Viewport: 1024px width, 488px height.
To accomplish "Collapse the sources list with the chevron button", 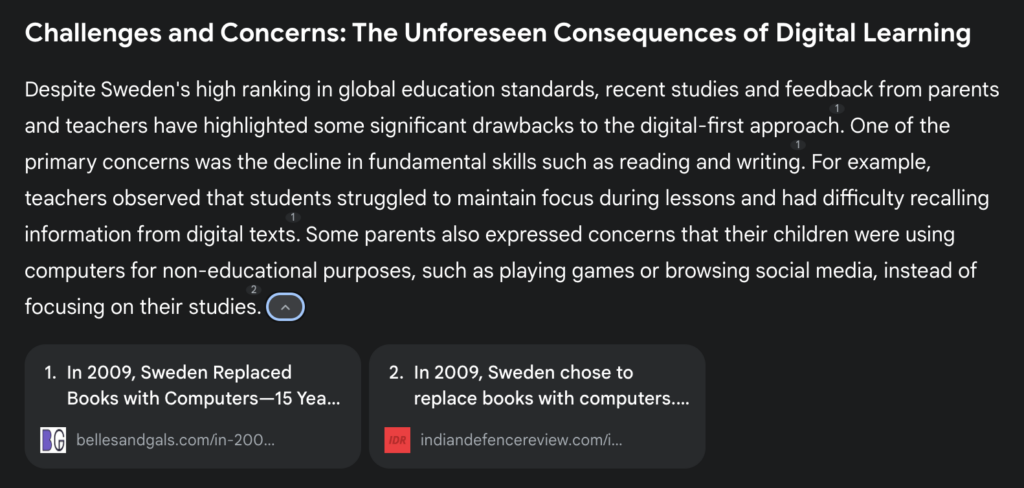I will coord(285,307).
